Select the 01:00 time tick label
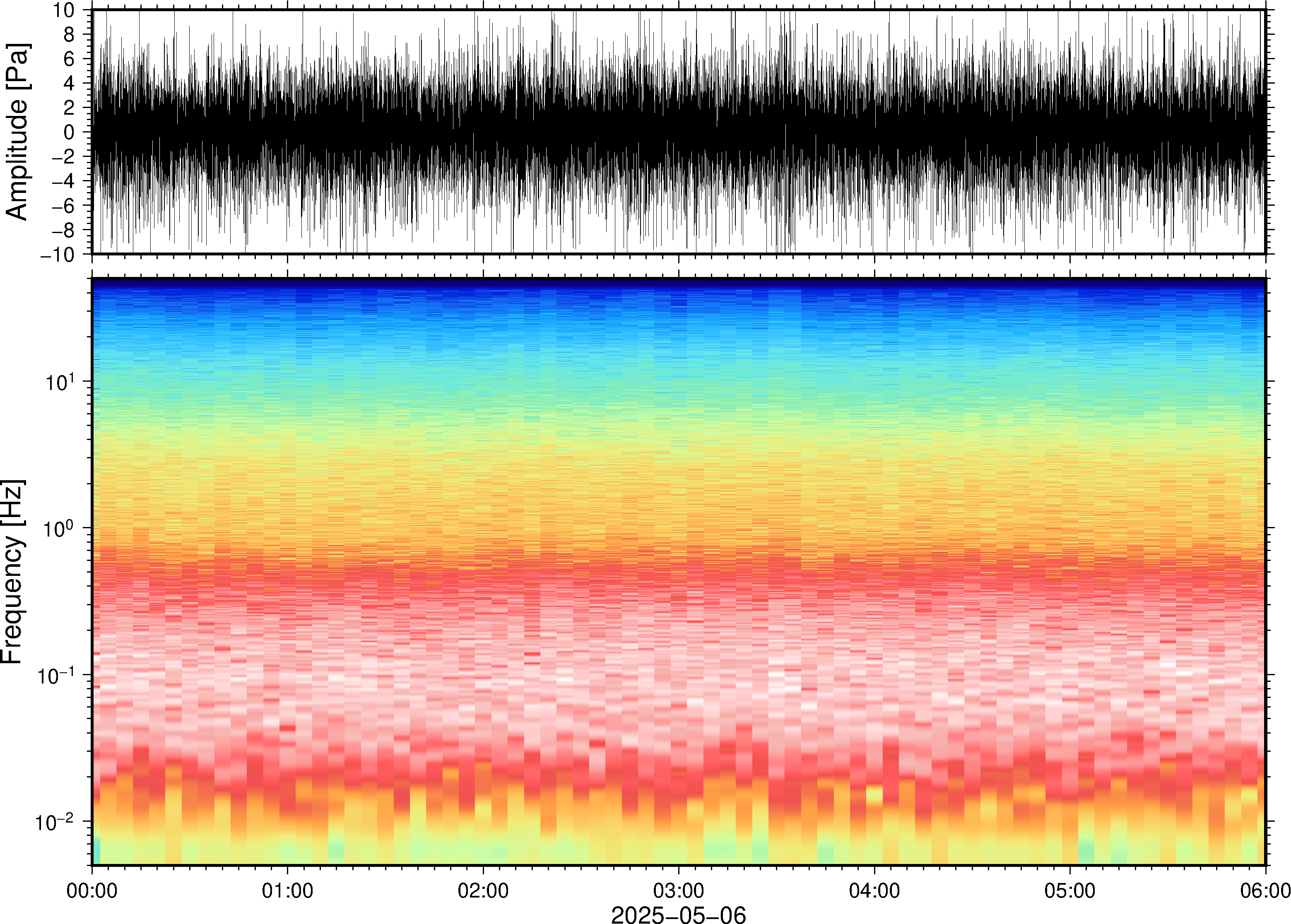The image size is (1291, 924). pos(287,890)
